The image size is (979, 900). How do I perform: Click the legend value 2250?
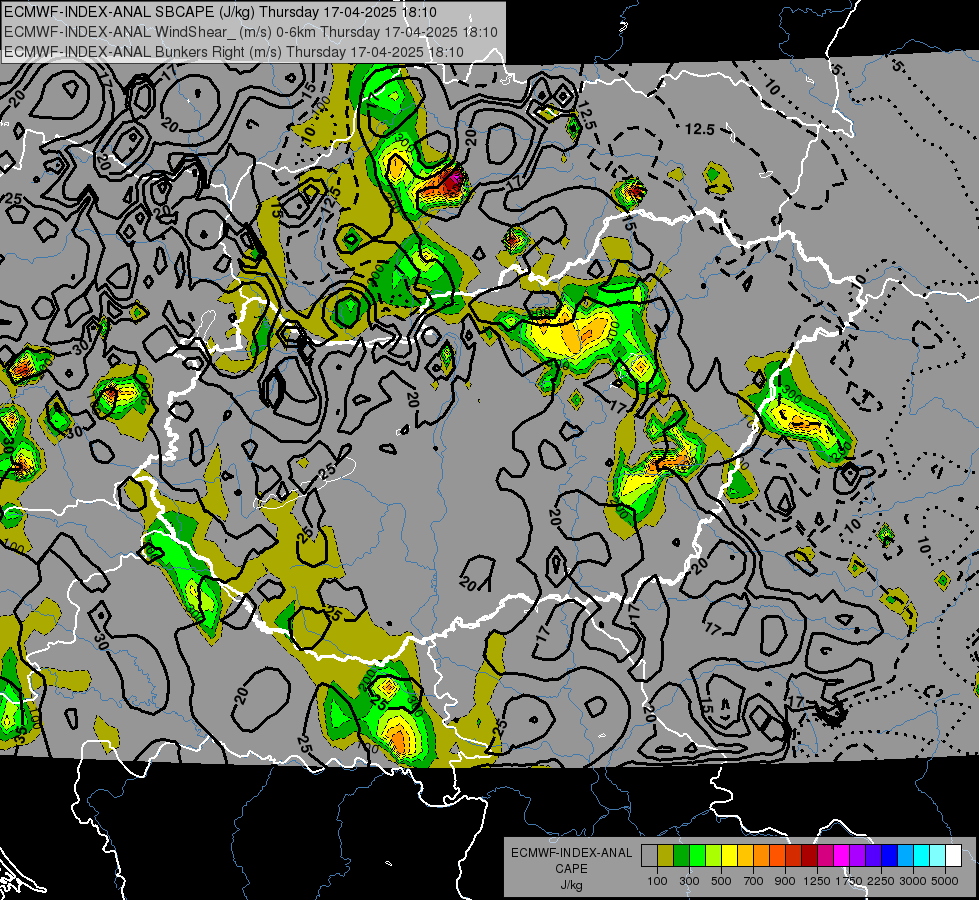coord(881,881)
